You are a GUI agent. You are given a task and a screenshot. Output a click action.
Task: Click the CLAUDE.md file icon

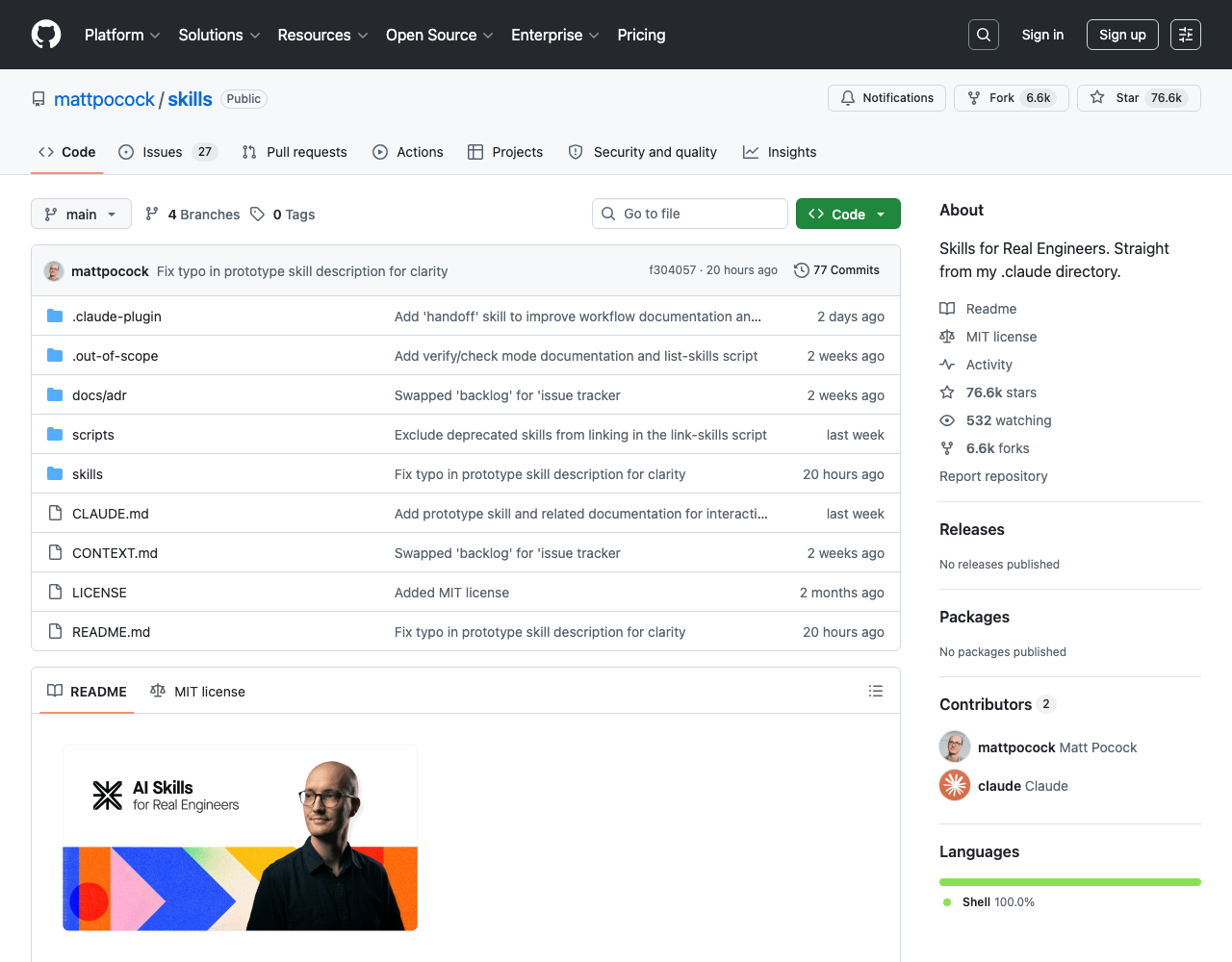55,514
